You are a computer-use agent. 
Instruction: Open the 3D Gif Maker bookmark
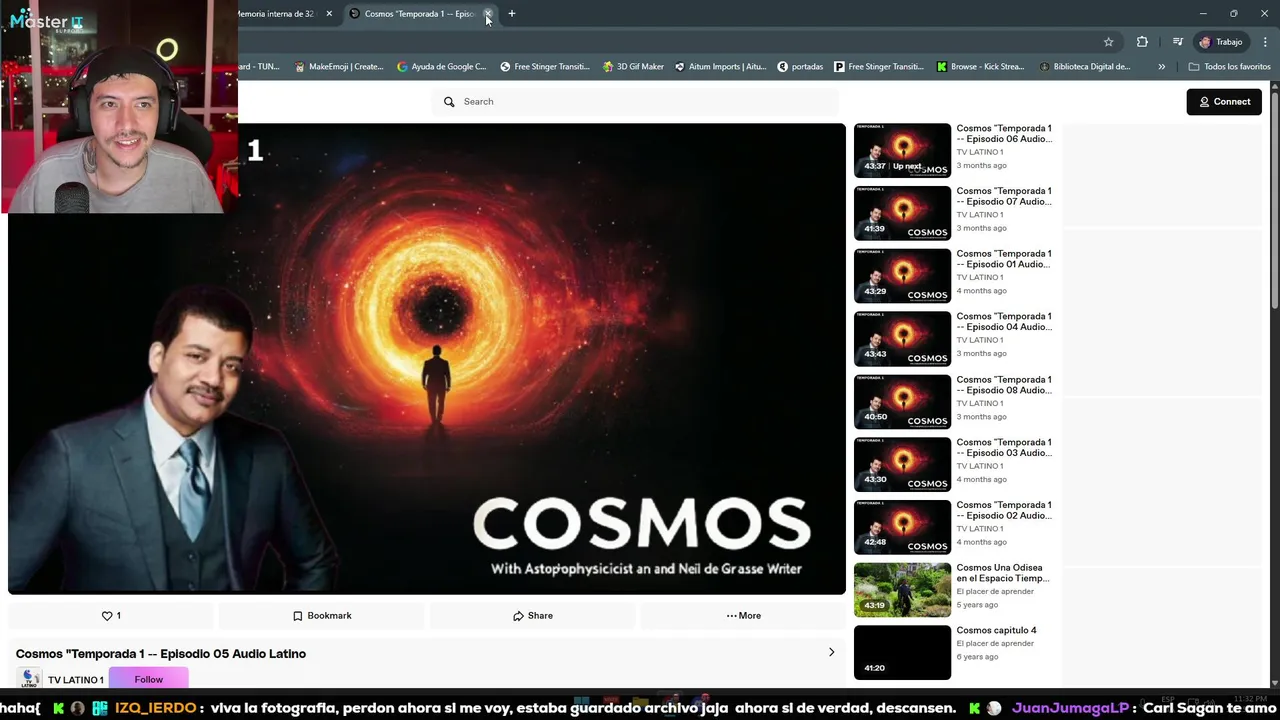(x=633, y=67)
